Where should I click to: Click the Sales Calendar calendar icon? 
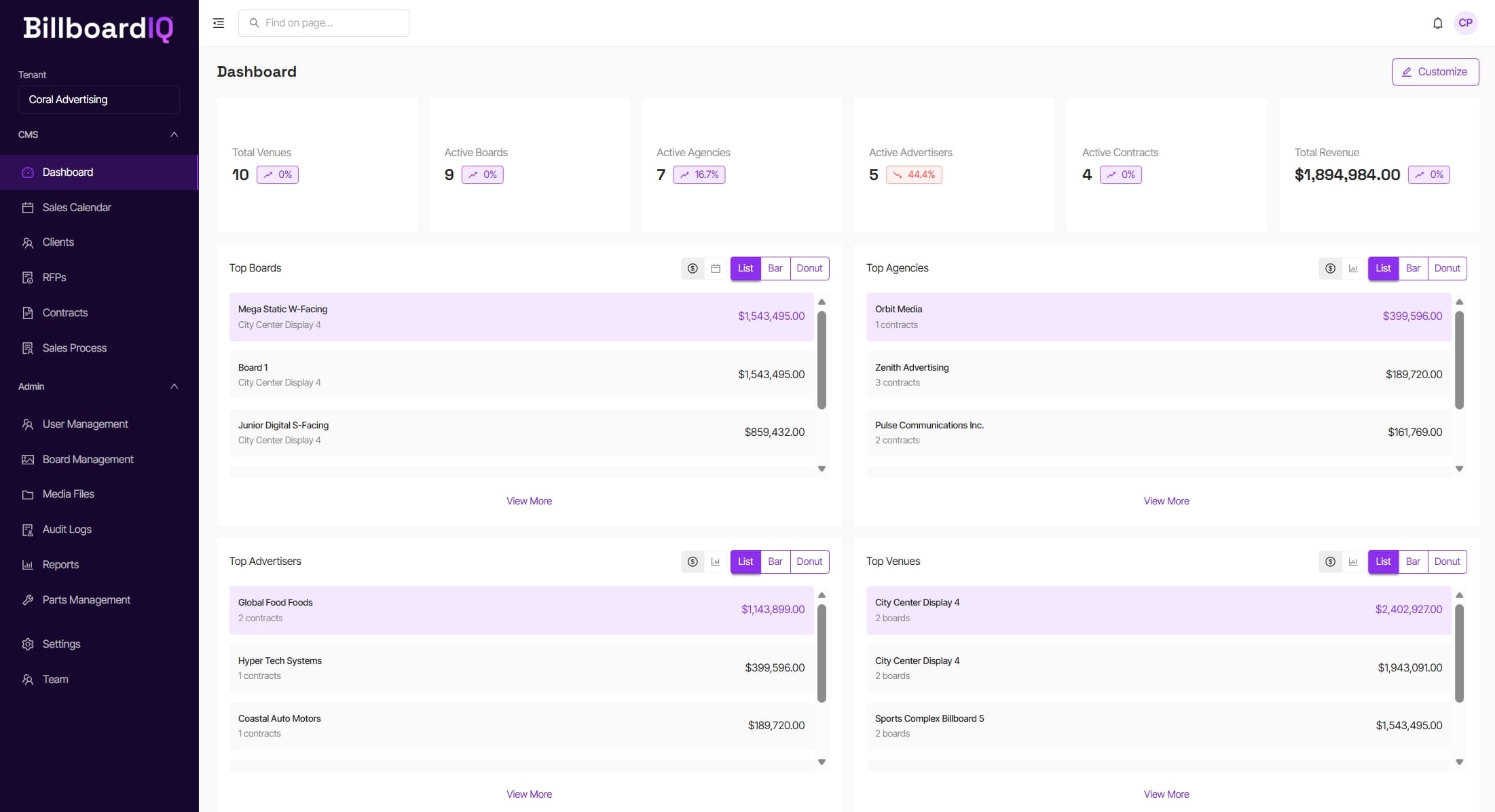[x=28, y=208]
